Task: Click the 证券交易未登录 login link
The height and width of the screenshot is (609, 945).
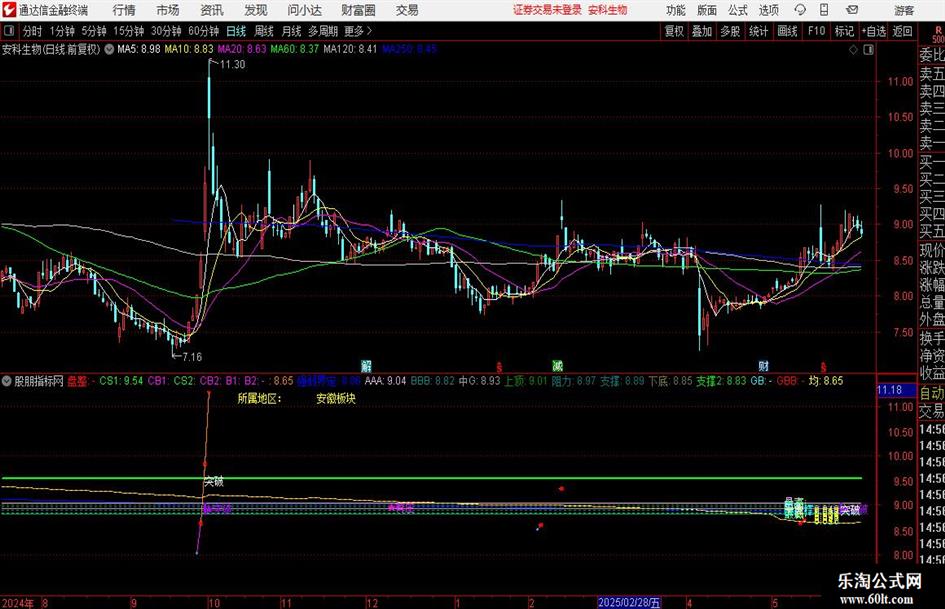Action: [x=547, y=10]
